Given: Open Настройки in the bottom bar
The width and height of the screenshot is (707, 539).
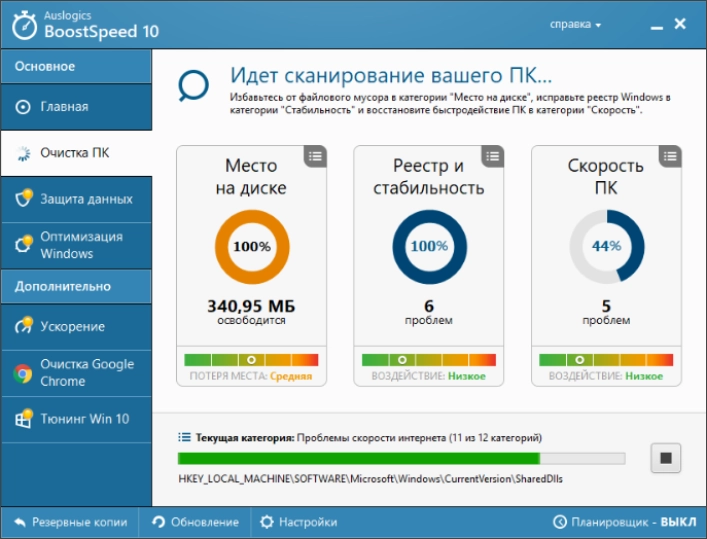Looking at the screenshot, I should [x=298, y=522].
